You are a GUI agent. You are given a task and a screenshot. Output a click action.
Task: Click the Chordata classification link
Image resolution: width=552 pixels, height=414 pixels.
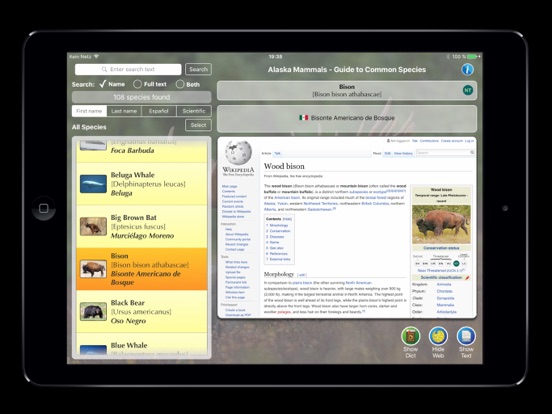pyautogui.click(x=444, y=291)
